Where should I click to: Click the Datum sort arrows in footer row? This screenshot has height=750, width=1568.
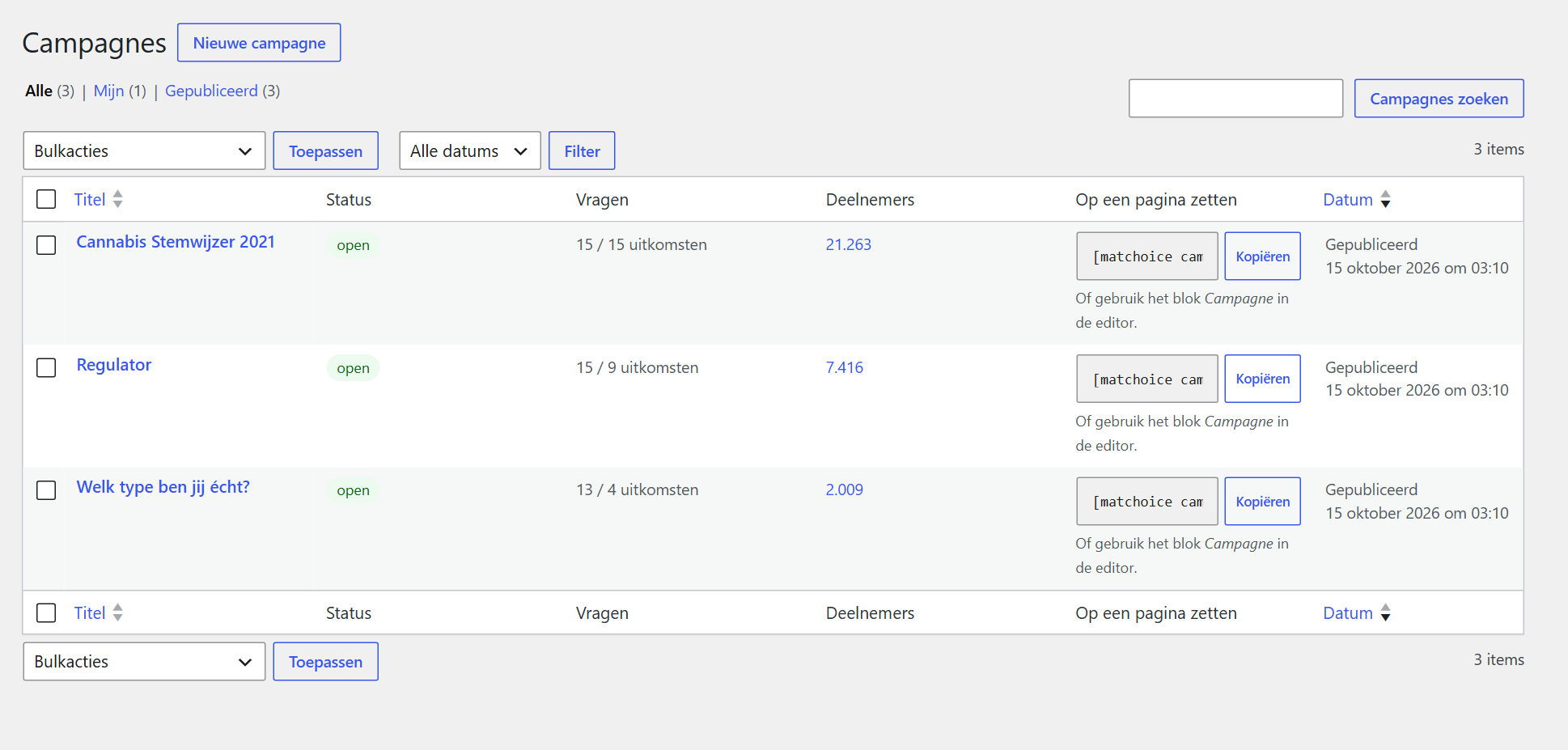pyautogui.click(x=1386, y=612)
